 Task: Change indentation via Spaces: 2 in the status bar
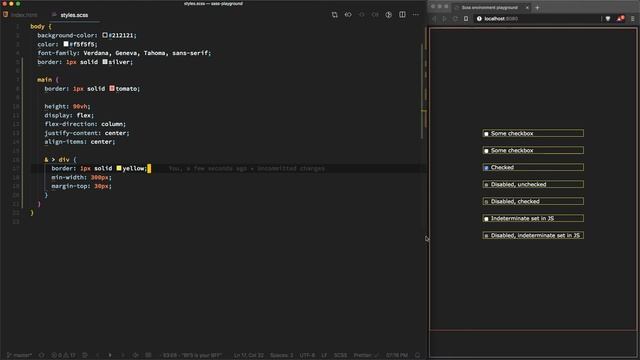[x=282, y=355]
